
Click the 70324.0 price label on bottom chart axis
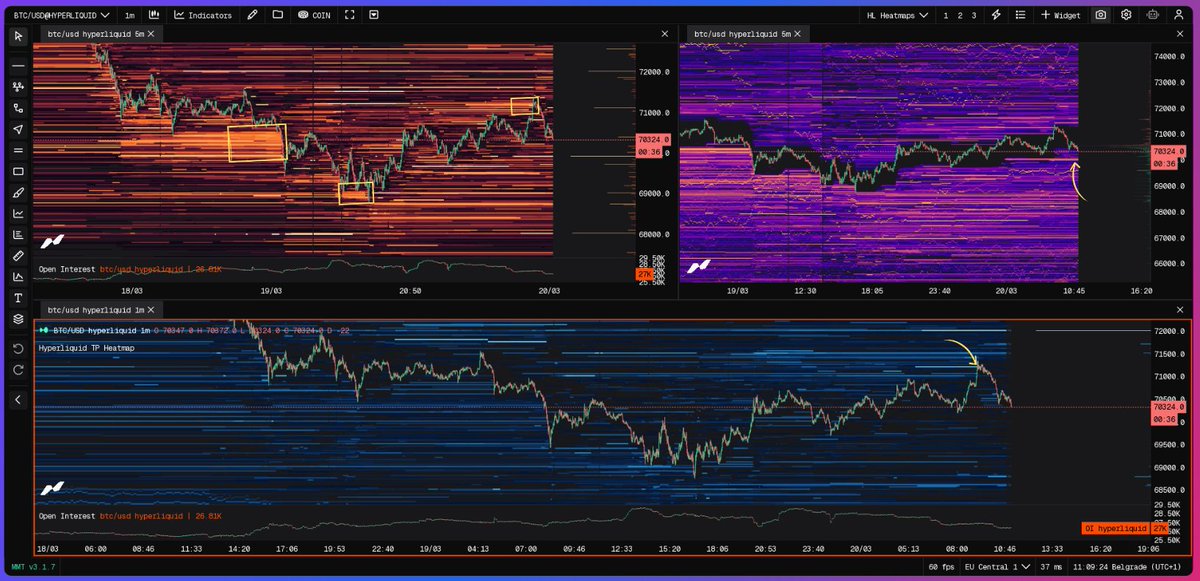point(1169,407)
